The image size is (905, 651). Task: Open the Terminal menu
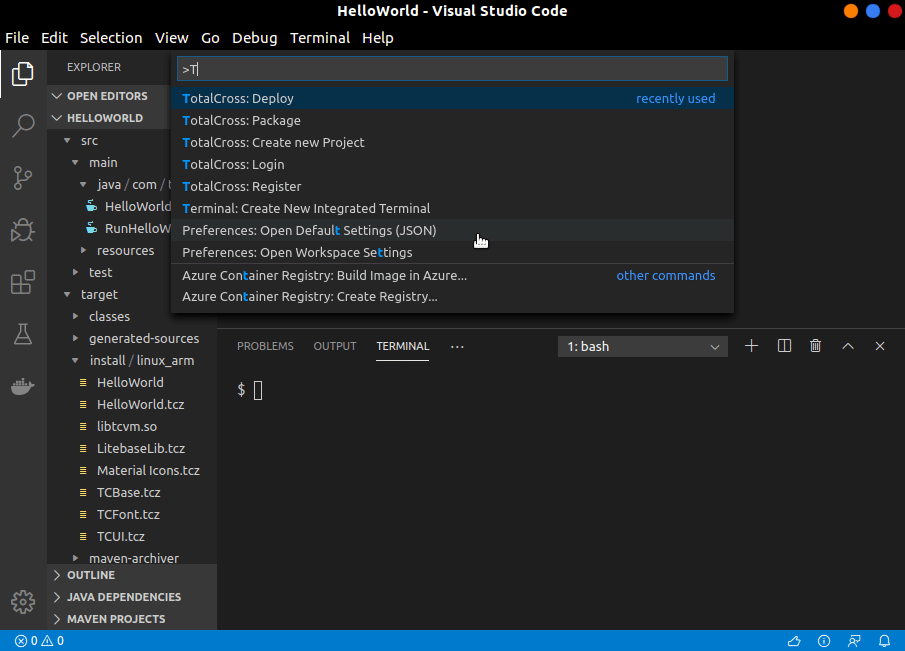pyautogui.click(x=320, y=38)
